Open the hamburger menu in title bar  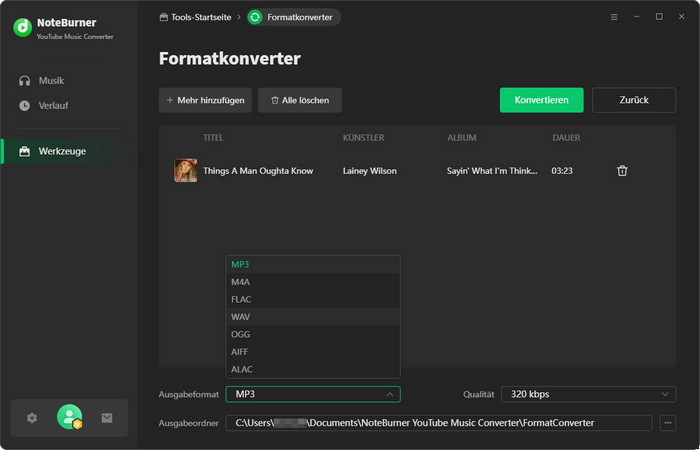pos(614,17)
